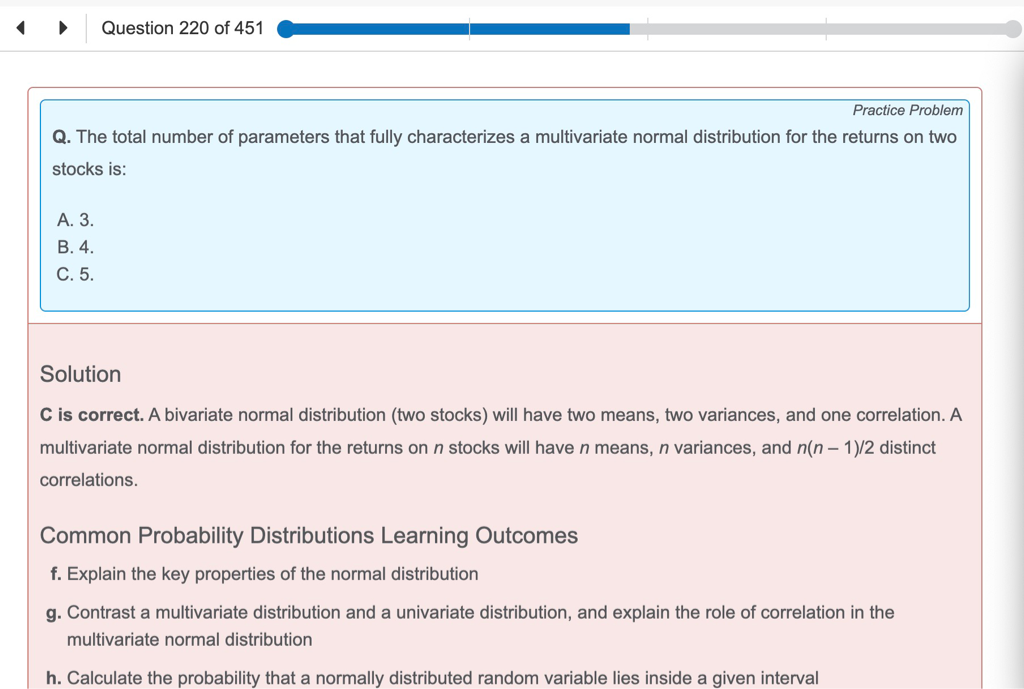Pick answer choice C. 5.

(76, 274)
